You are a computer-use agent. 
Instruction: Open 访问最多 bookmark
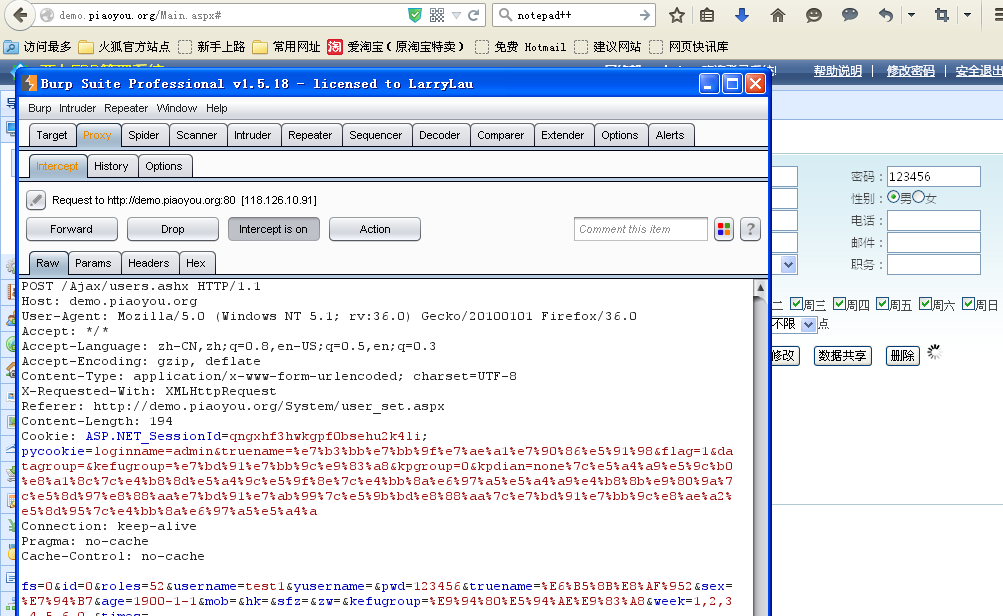(x=38, y=47)
